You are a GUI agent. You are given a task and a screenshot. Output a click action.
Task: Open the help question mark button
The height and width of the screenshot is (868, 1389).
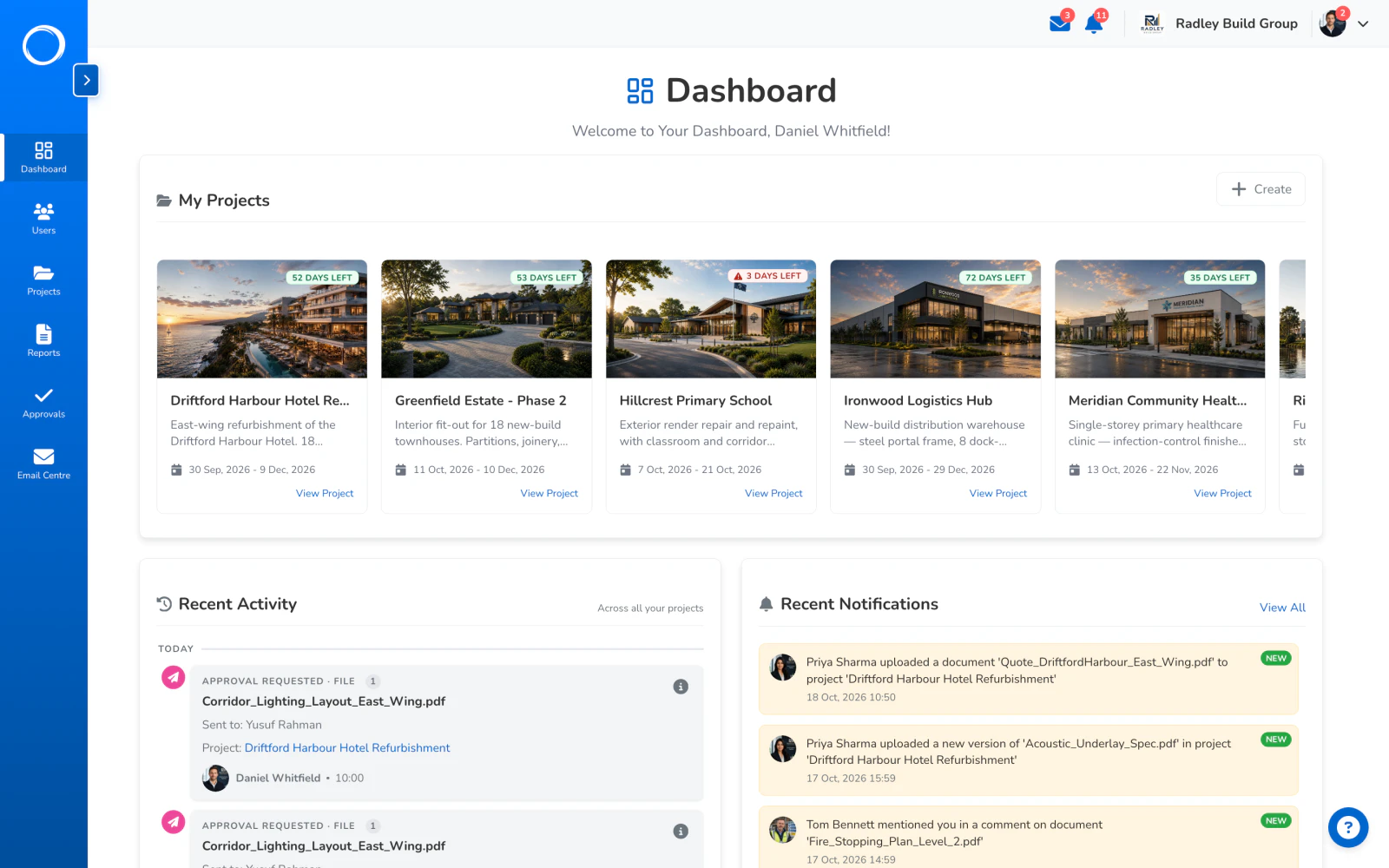(x=1348, y=827)
